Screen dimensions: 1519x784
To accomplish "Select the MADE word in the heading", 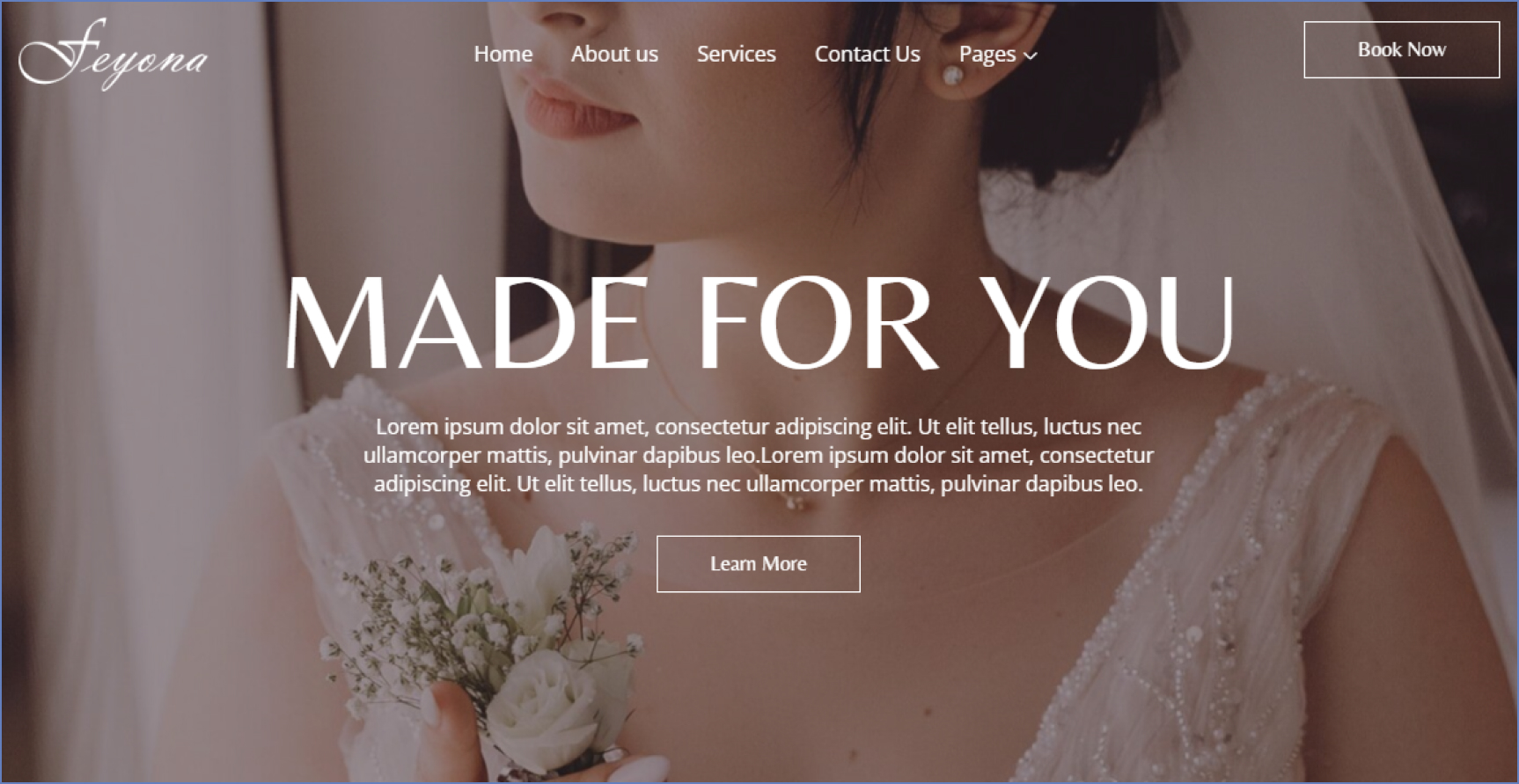I will point(466,322).
